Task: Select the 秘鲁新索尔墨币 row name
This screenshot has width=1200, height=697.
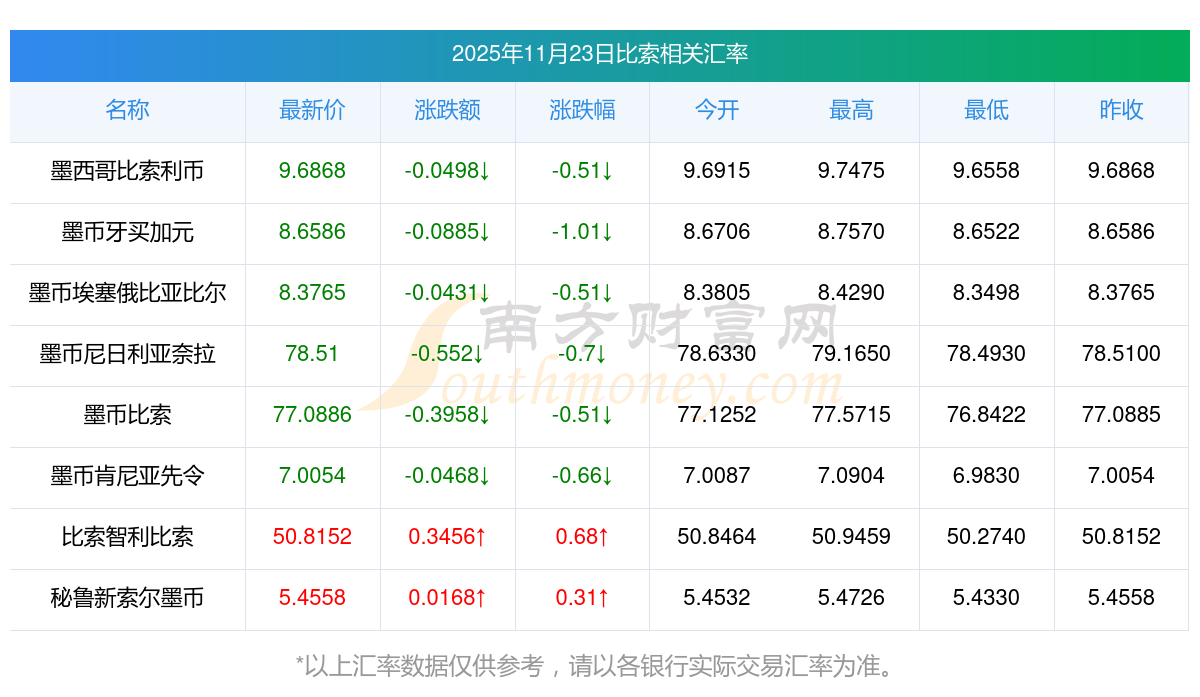Action: click(127, 598)
